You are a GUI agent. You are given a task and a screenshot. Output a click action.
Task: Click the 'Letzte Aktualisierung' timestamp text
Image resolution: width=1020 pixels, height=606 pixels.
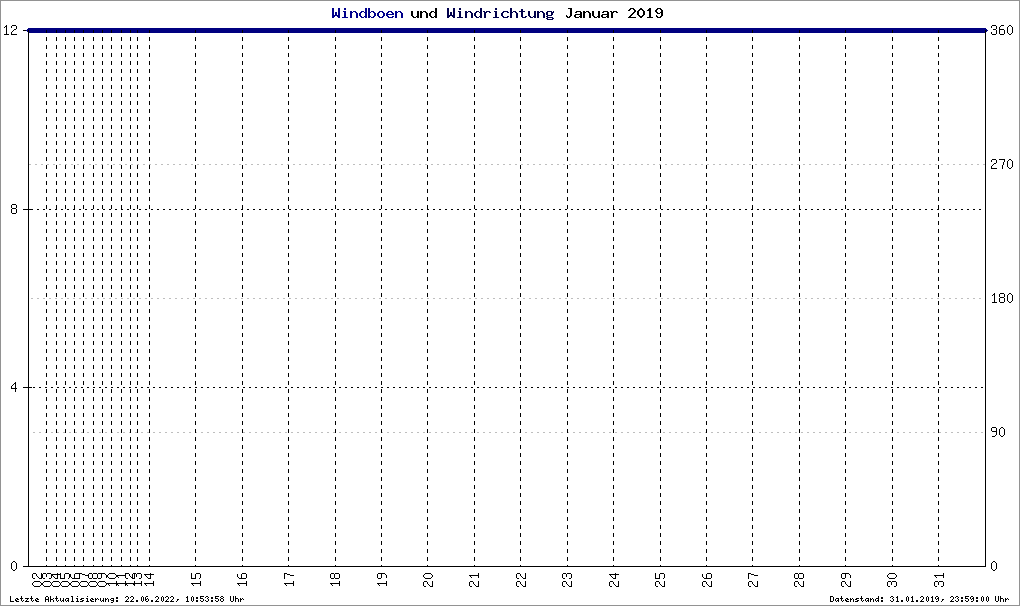coord(127,599)
